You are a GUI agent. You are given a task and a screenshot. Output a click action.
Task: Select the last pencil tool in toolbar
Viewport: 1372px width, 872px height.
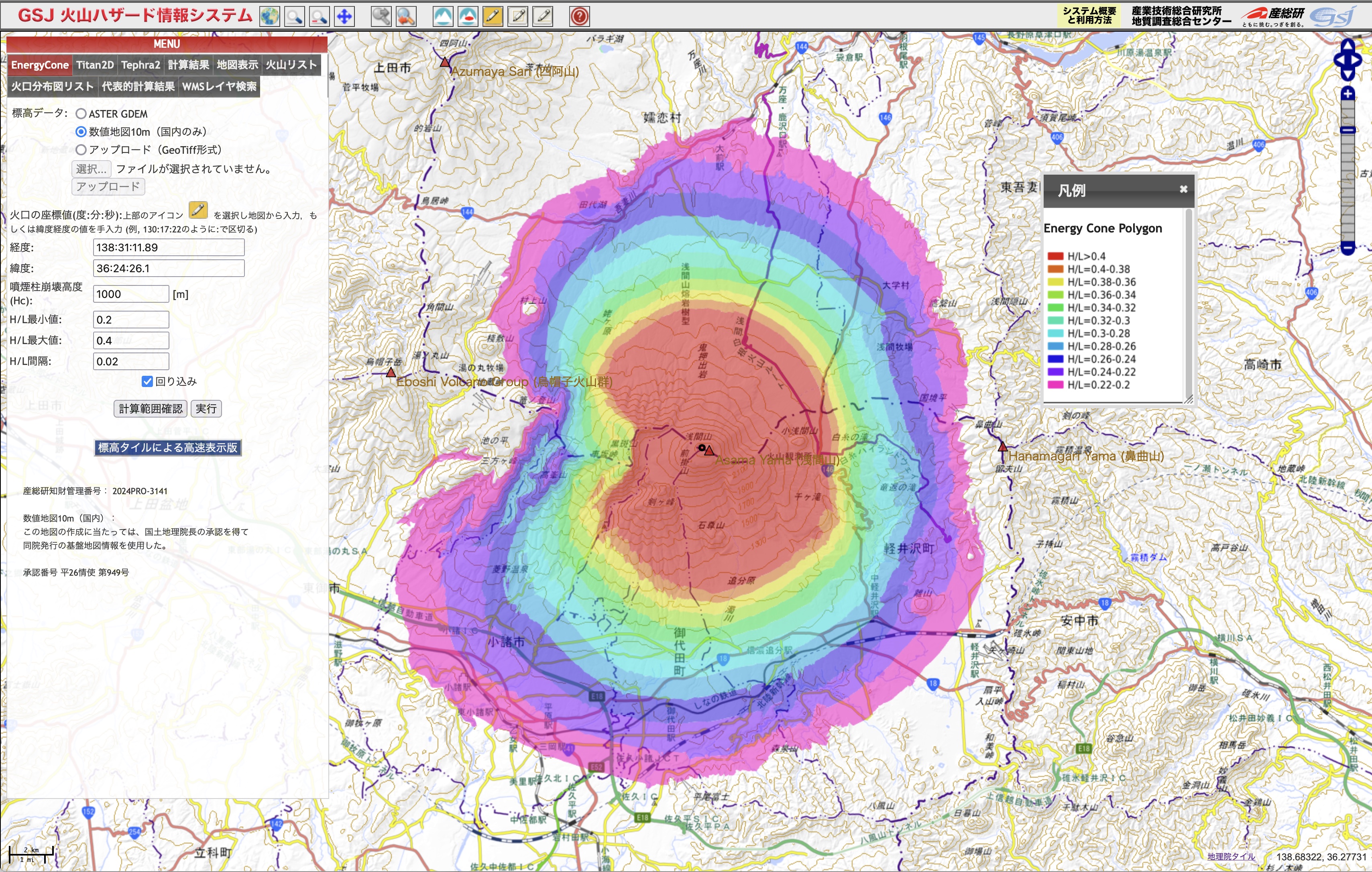point(543,16)
